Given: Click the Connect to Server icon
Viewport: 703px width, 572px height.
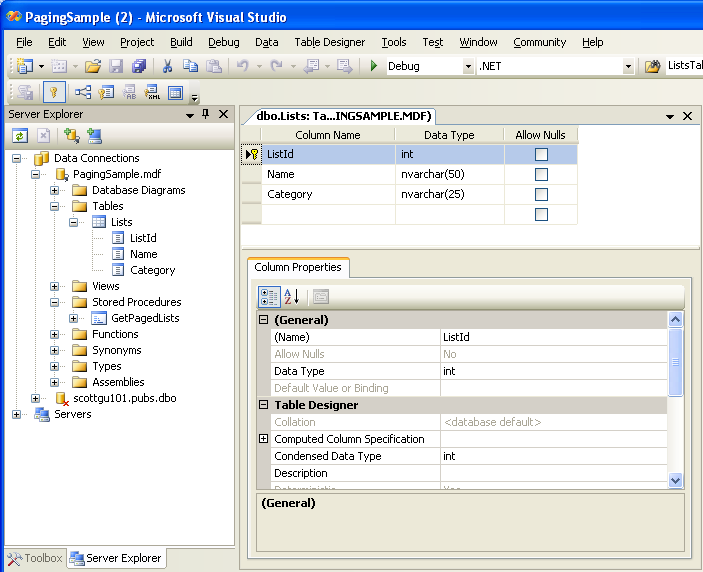Looking at the screenshot, I should (95, 135).
